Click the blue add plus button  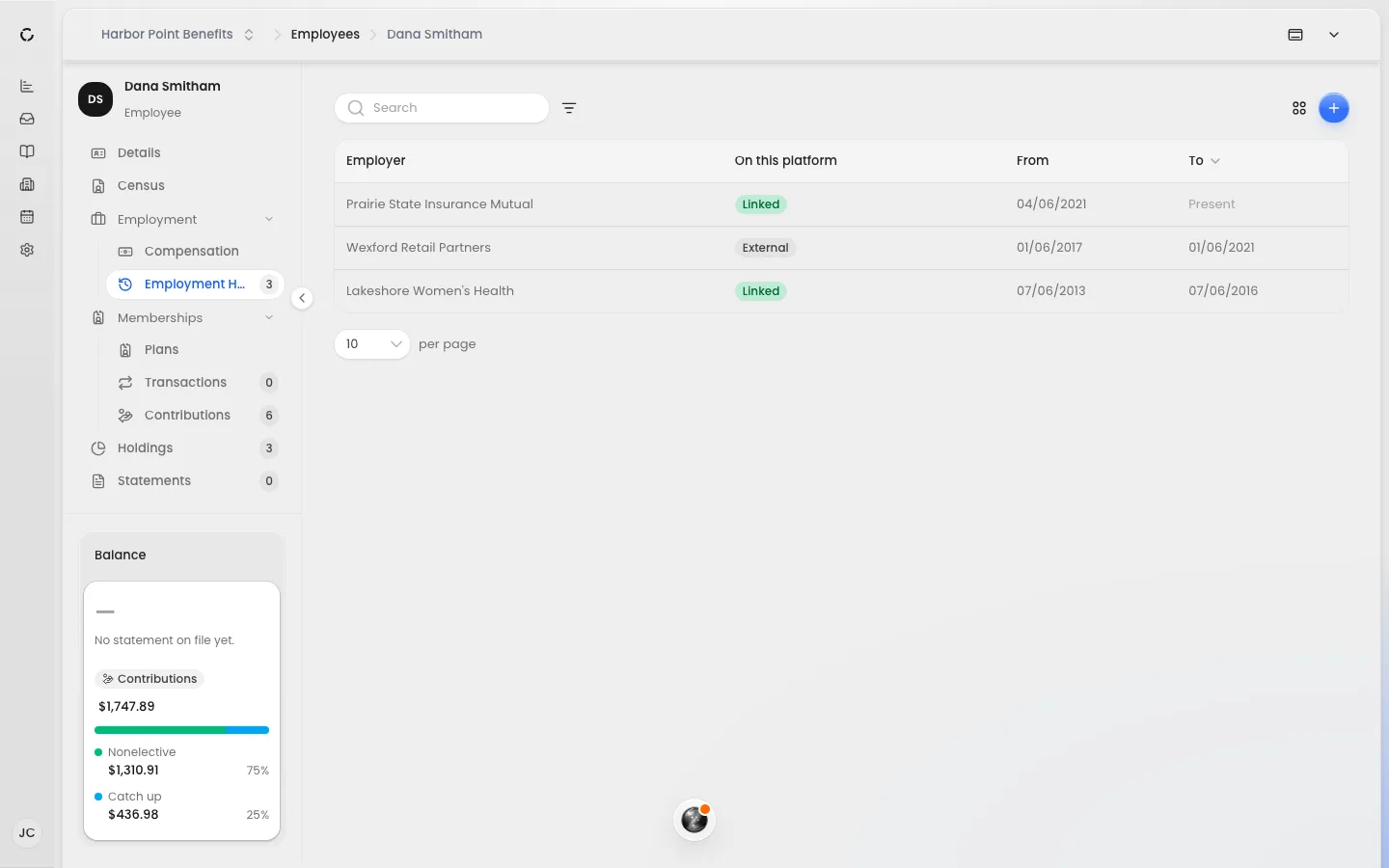[1334, 108]
